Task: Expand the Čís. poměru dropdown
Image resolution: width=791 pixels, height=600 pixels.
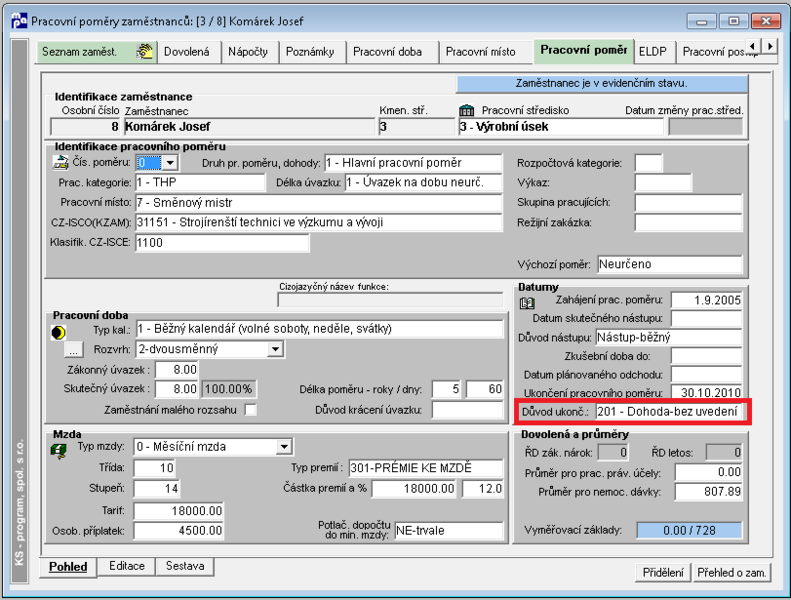Action: pyautogui.click(x=170, y=162)
